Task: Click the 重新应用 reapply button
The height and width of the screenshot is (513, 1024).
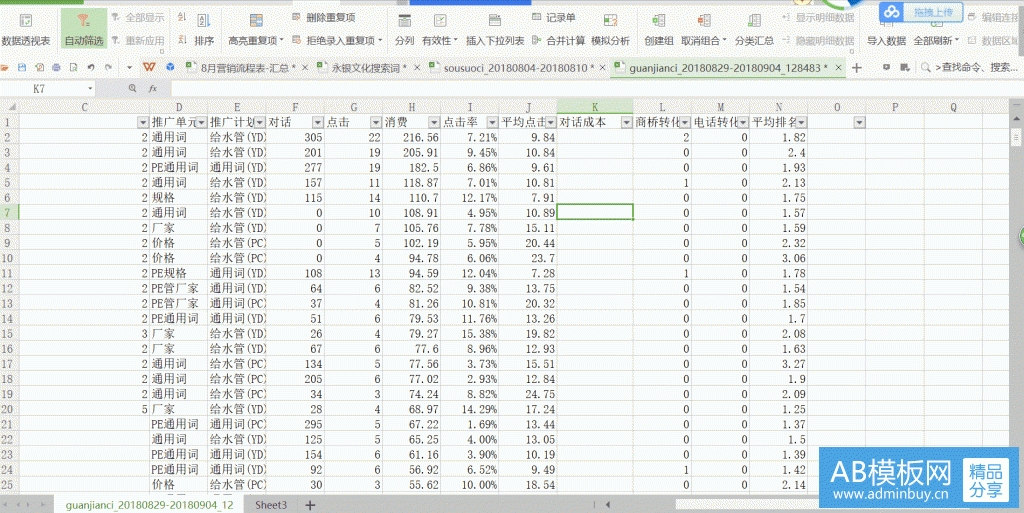Action: pyautogui.click(x=138, y=40)
